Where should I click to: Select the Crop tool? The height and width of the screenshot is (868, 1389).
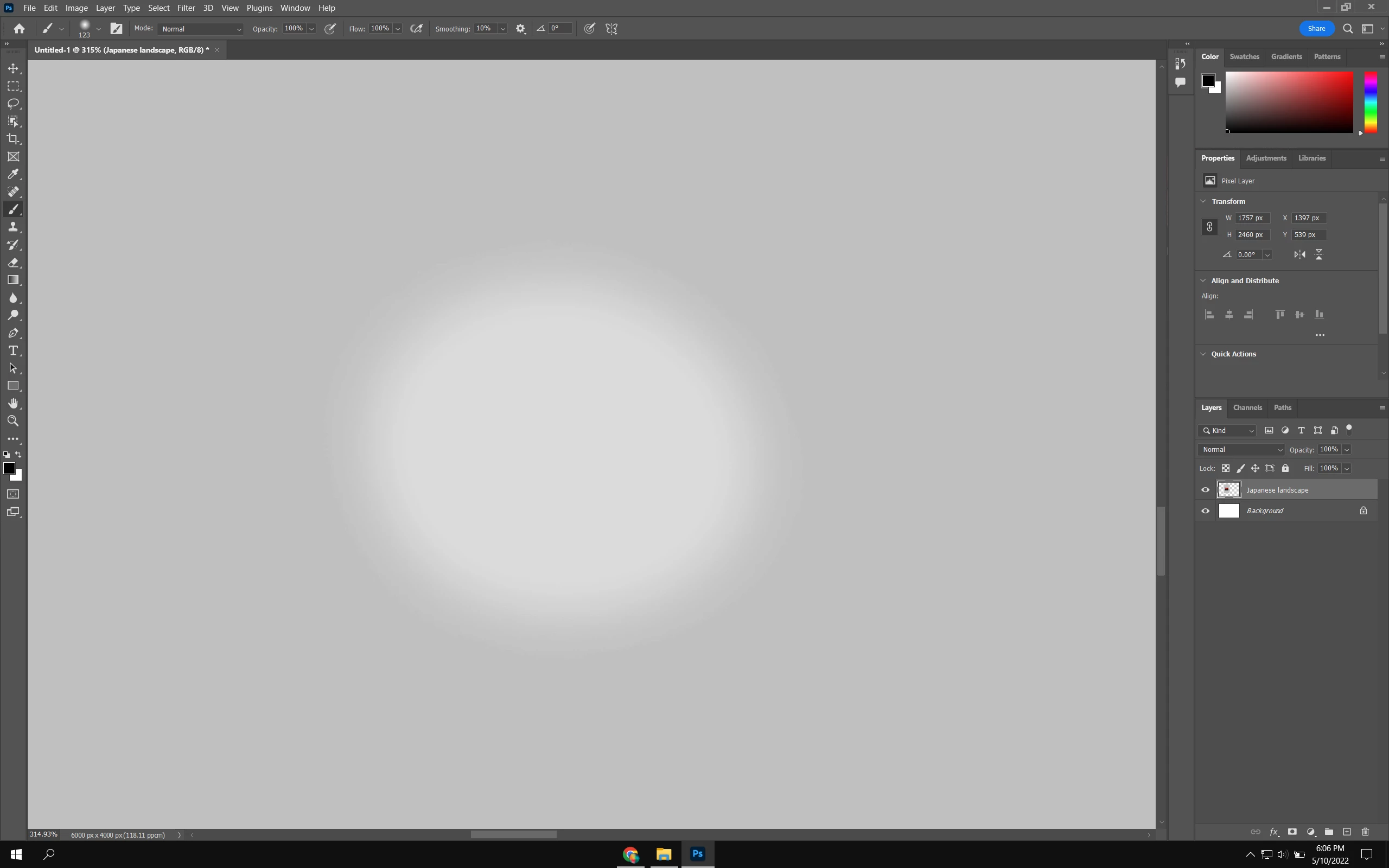(13, 139)
